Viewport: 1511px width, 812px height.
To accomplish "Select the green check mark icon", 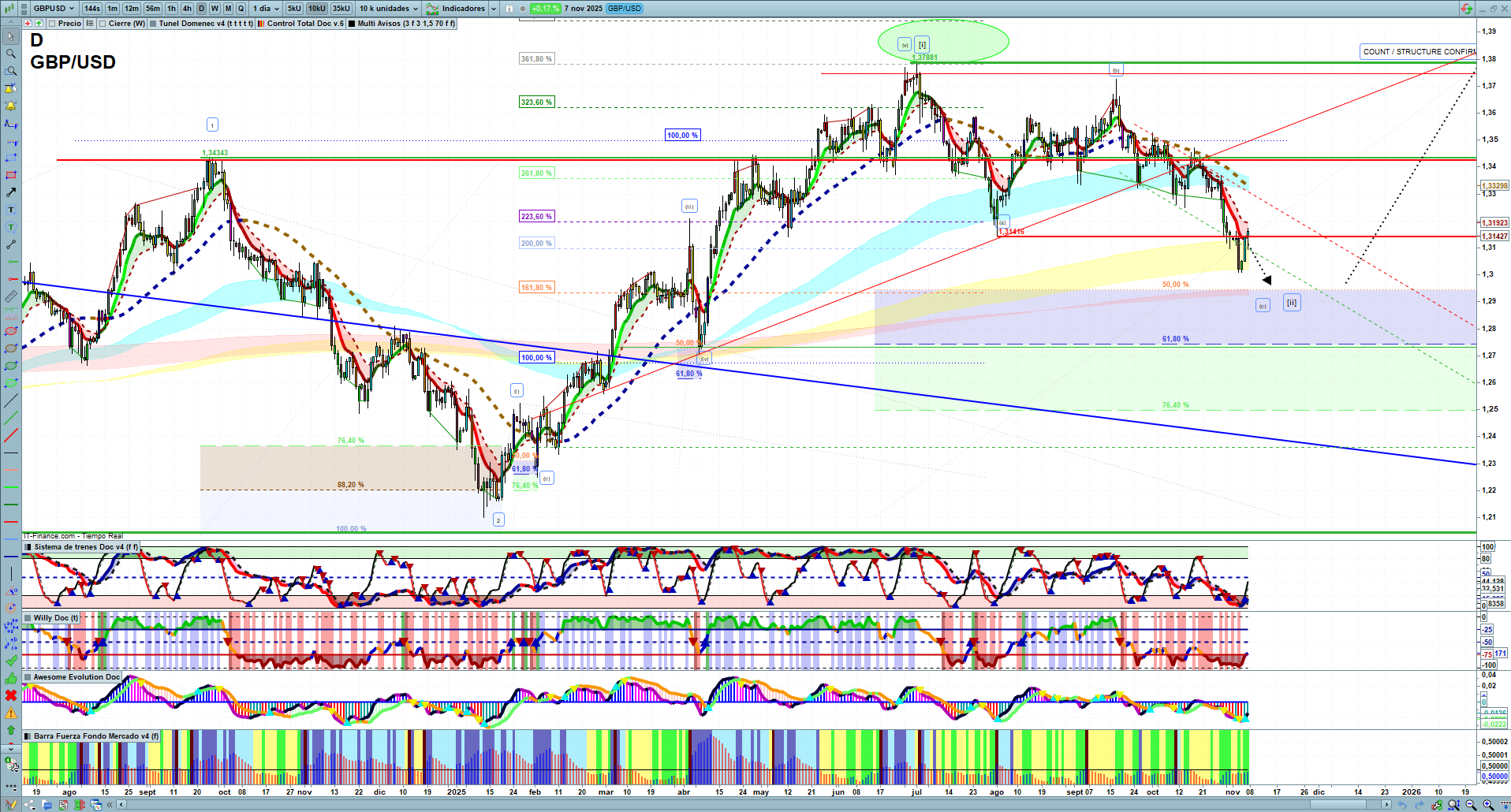I will click(11, 661).
